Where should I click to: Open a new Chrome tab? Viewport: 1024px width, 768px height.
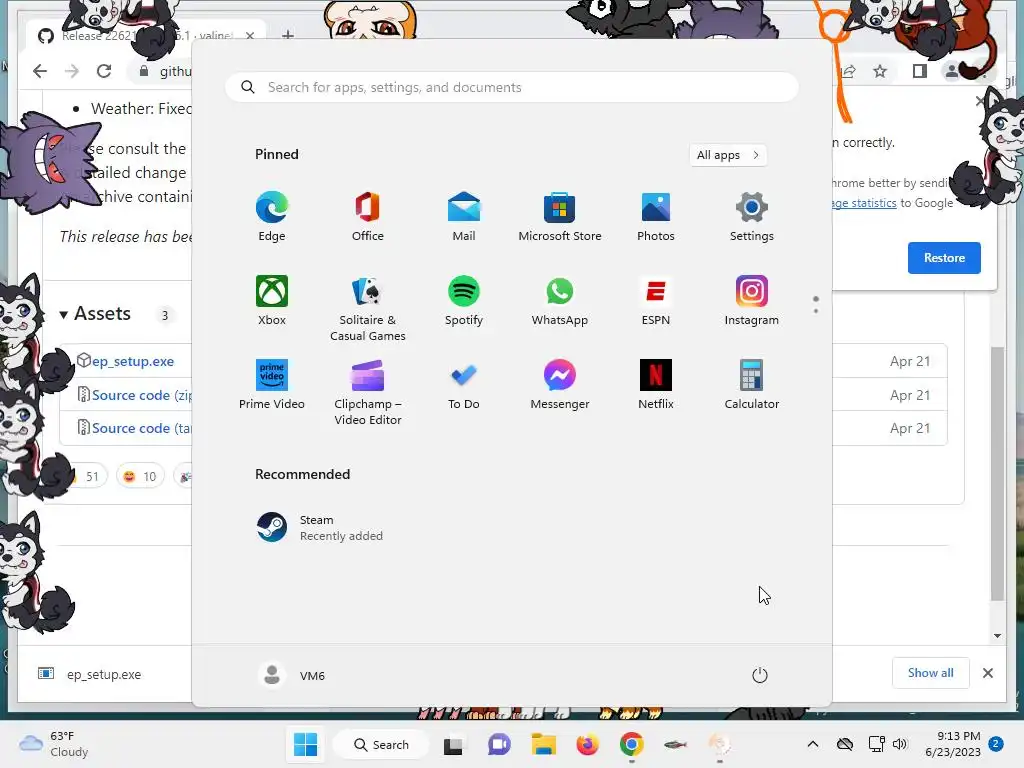click(288, 35)
